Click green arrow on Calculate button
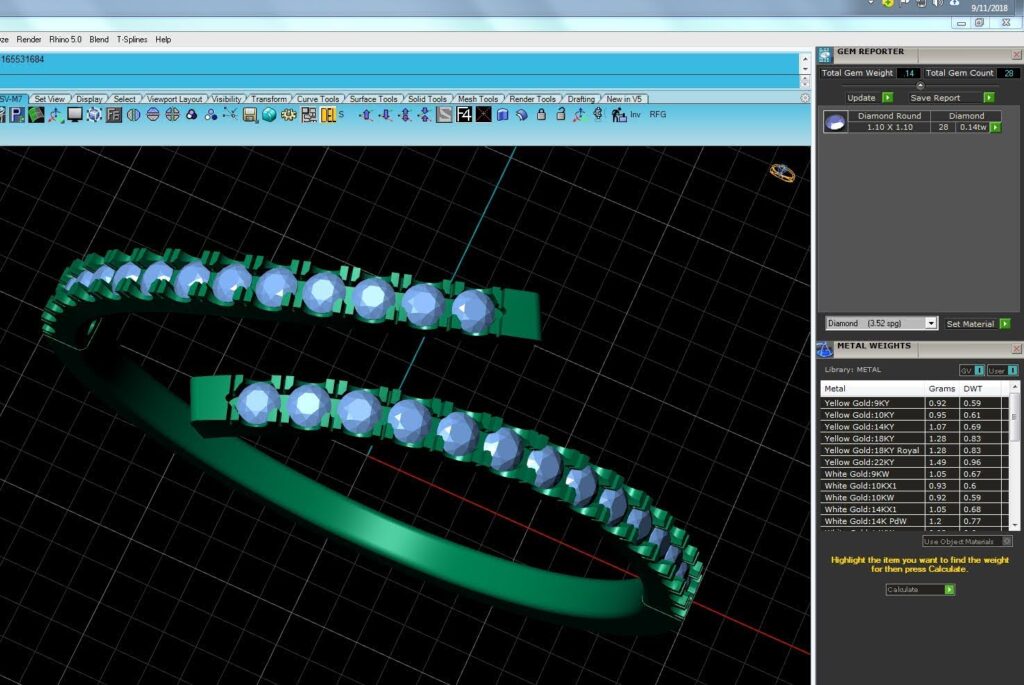 pyautogui.click(x=950, y=590)
